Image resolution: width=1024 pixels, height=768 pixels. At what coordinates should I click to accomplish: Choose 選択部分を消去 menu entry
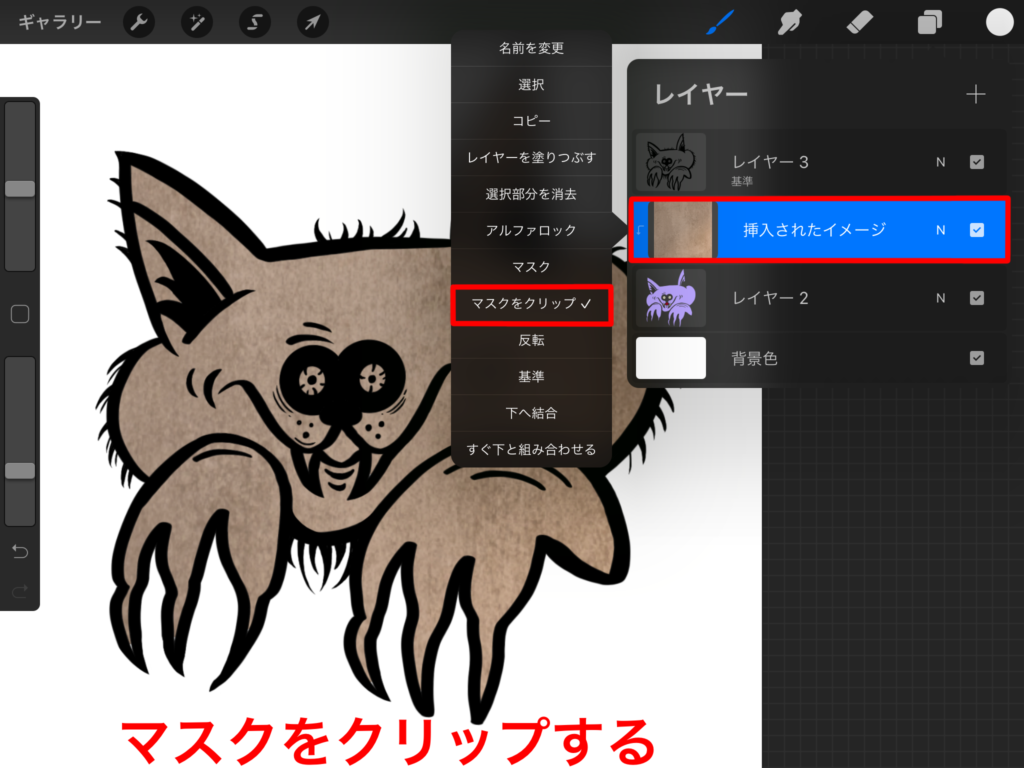pos(531,194)
